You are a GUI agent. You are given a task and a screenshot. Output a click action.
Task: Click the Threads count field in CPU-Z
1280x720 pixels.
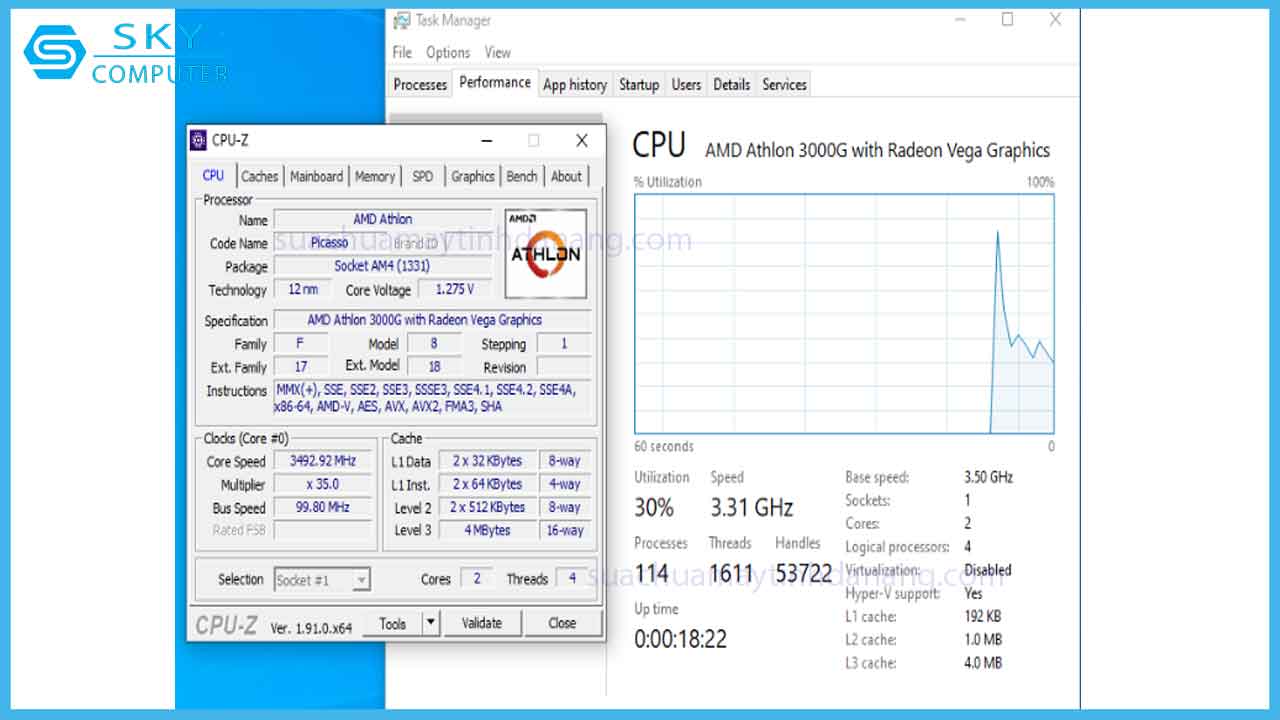pos(573,579)
